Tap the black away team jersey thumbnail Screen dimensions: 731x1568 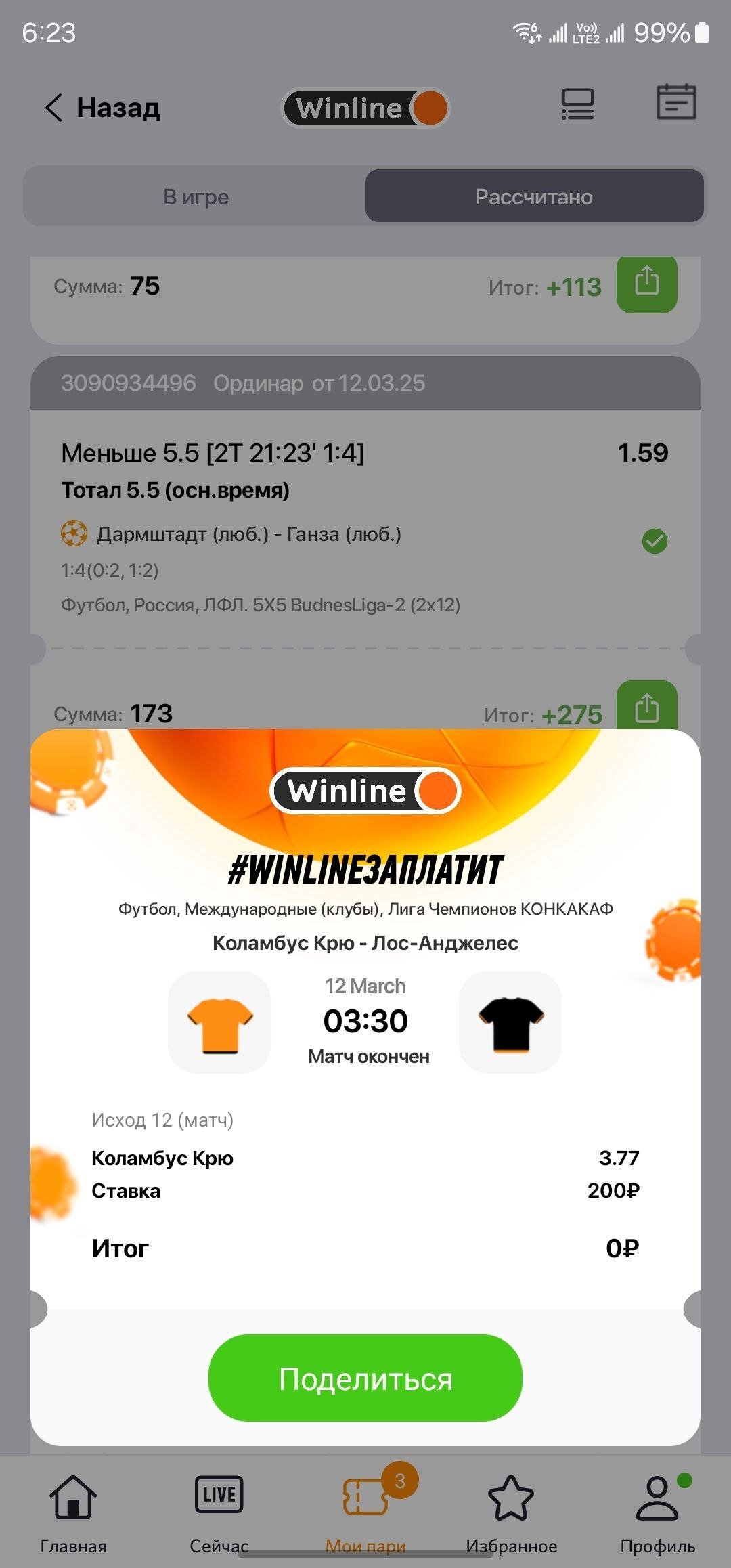click(x=510, y=1022)
